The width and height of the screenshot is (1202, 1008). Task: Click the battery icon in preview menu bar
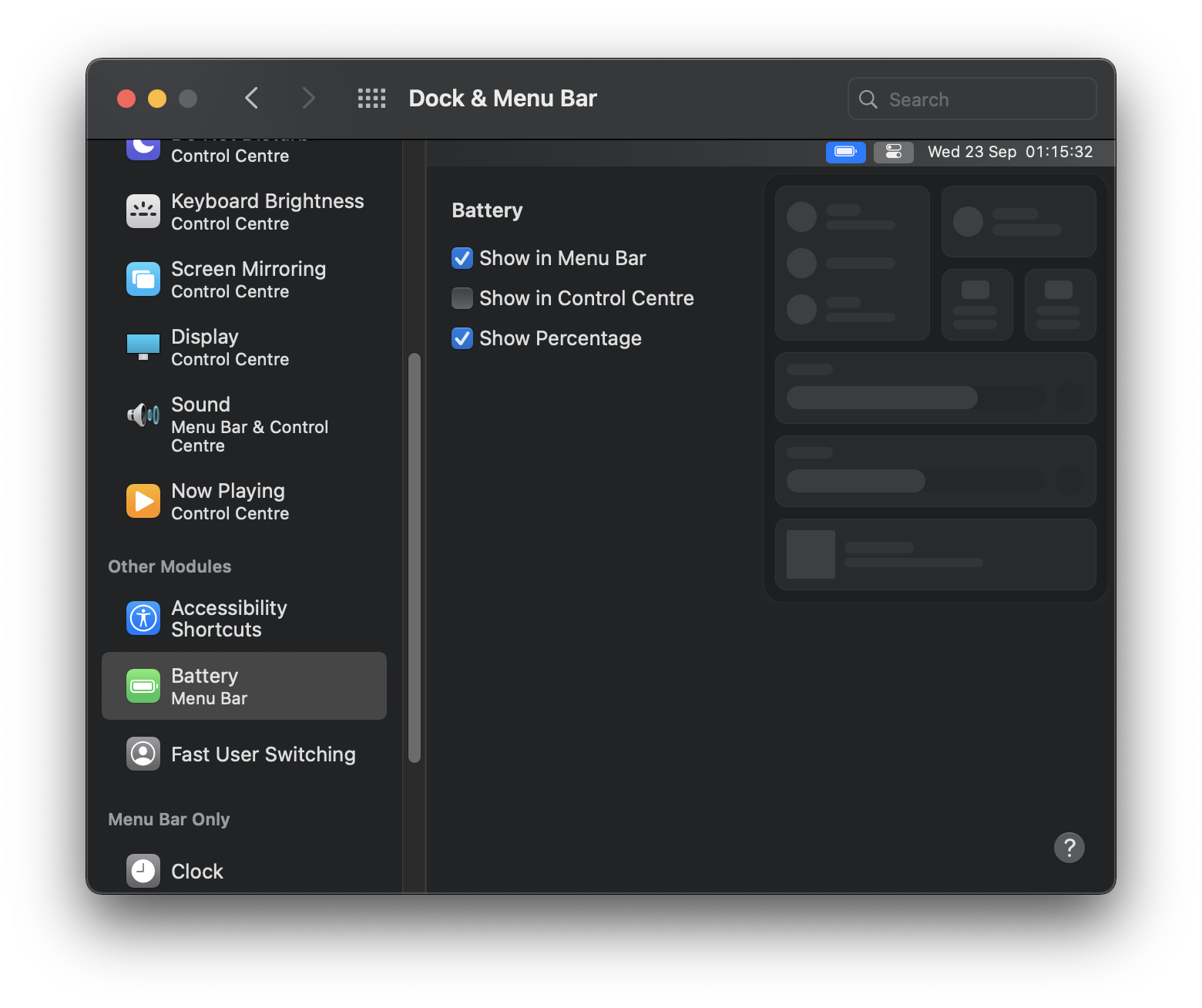pyautogui.click(x=846, y=152)
